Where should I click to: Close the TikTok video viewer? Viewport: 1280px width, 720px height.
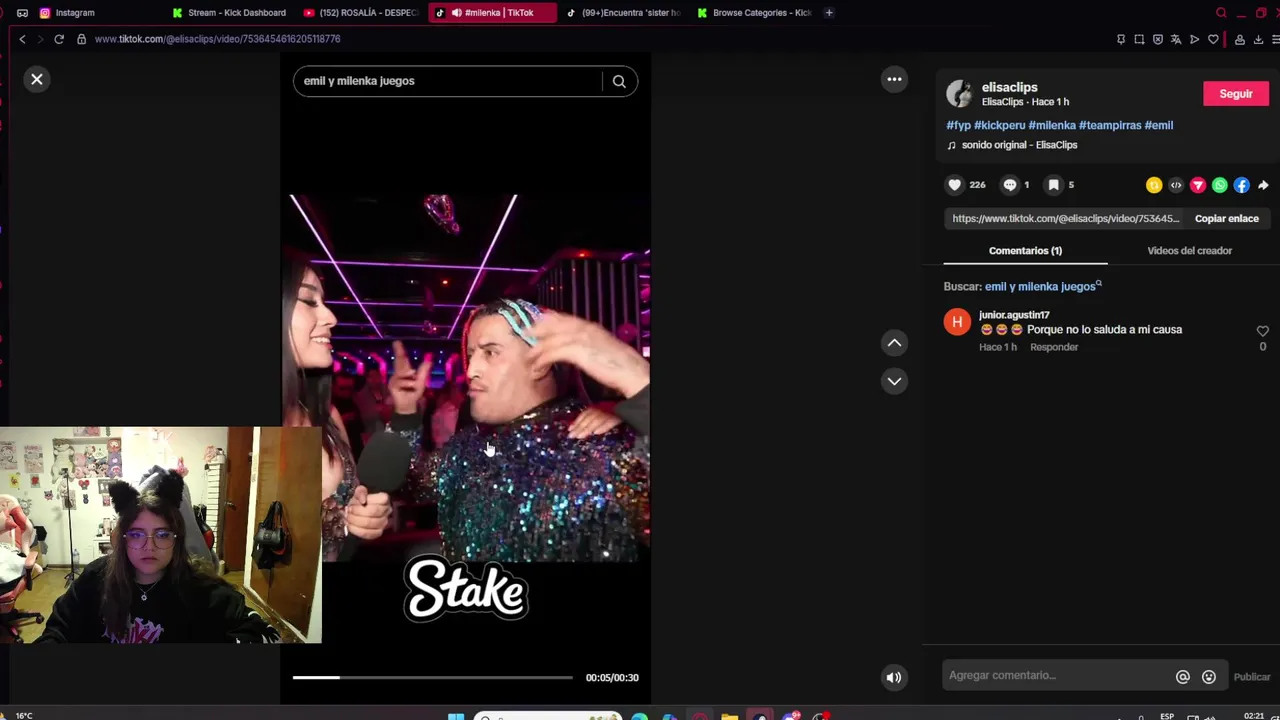[x=37, y=79]
